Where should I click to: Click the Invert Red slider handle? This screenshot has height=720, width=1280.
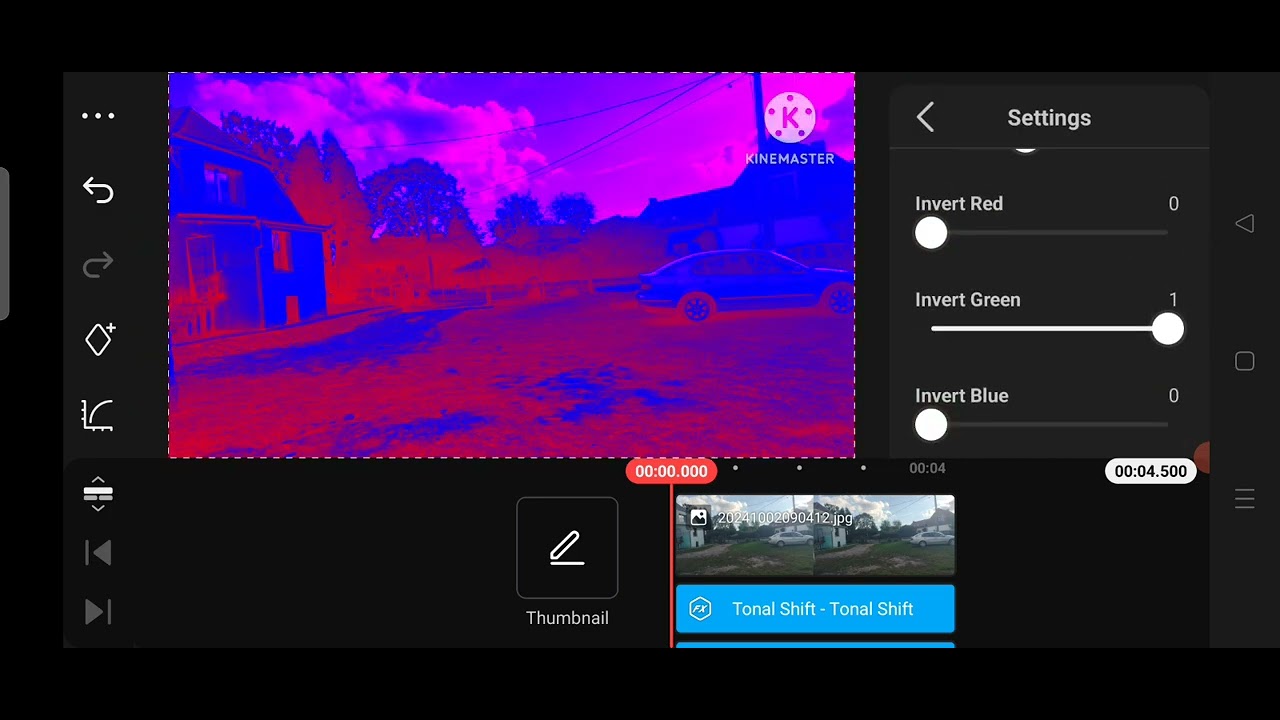pyautogui.click(x=931, y=233)
